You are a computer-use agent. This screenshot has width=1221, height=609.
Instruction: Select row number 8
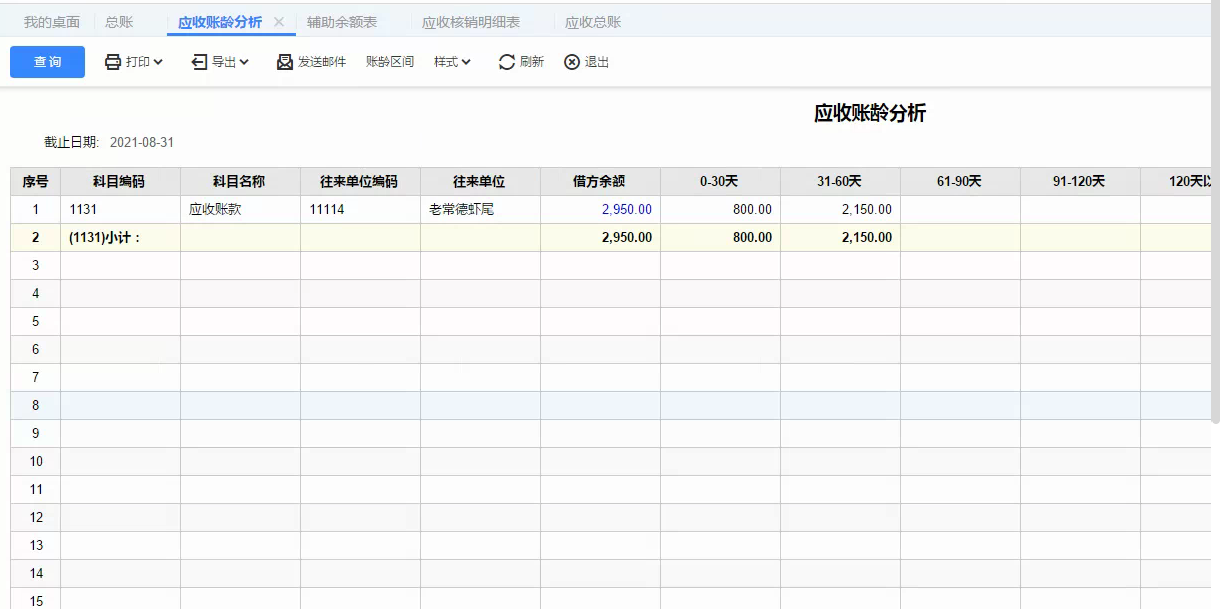[x=35, y=405]
